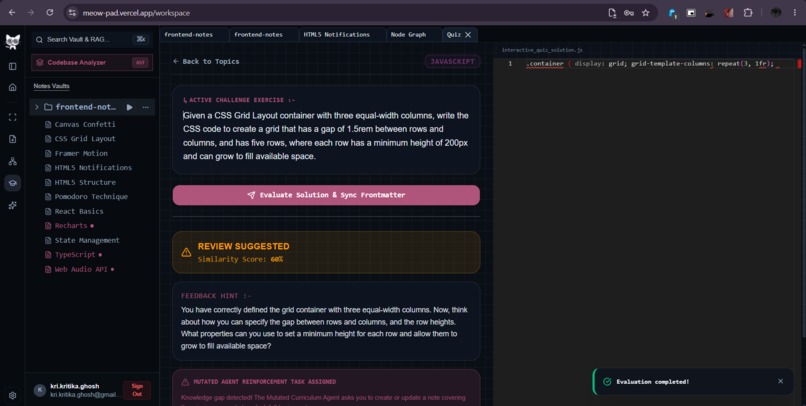Click the Mutated Agent Reinforcement Task heading

(x=265, y=382)
